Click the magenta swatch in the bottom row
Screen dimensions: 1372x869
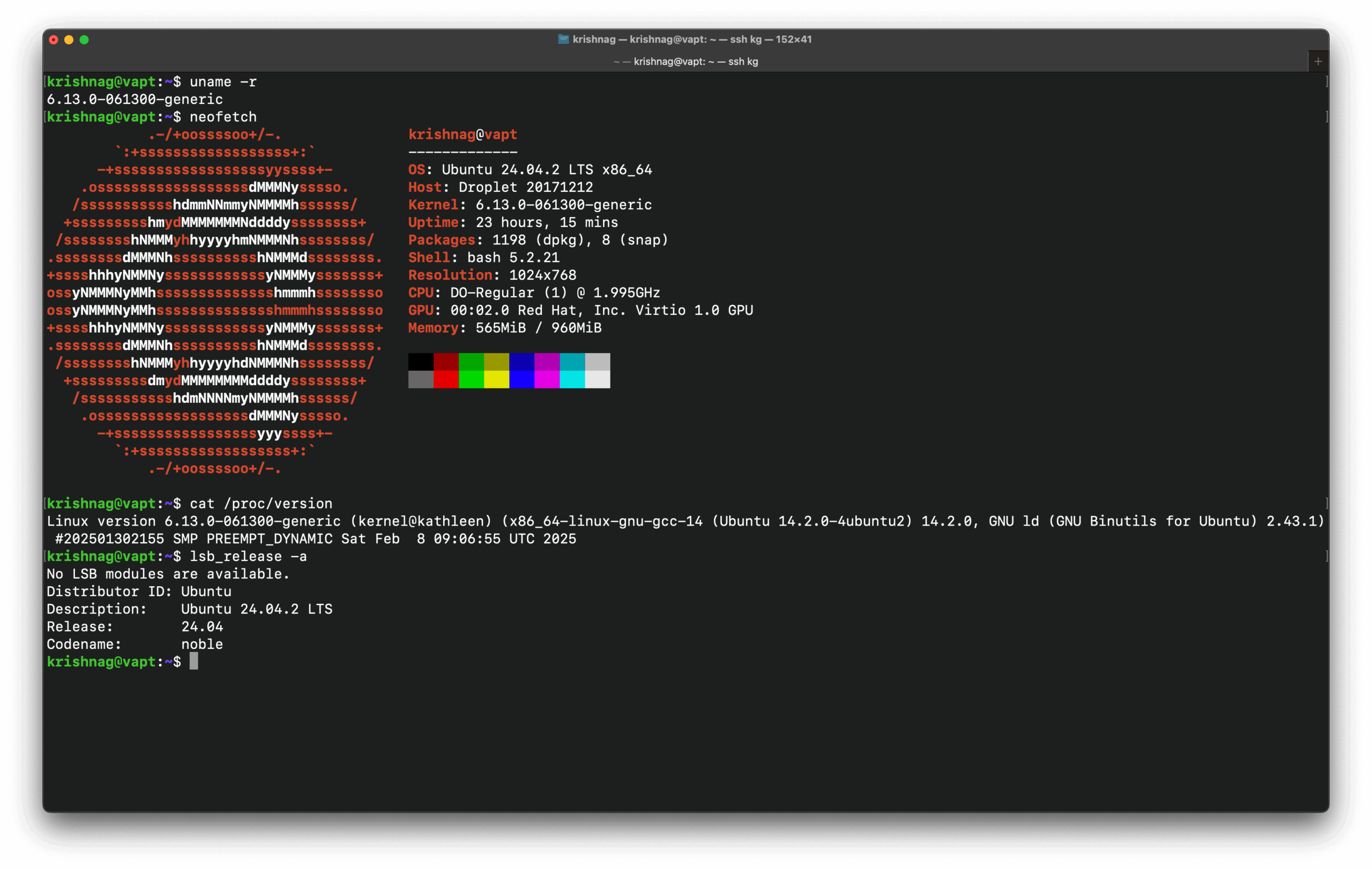(x=547, y=379)
